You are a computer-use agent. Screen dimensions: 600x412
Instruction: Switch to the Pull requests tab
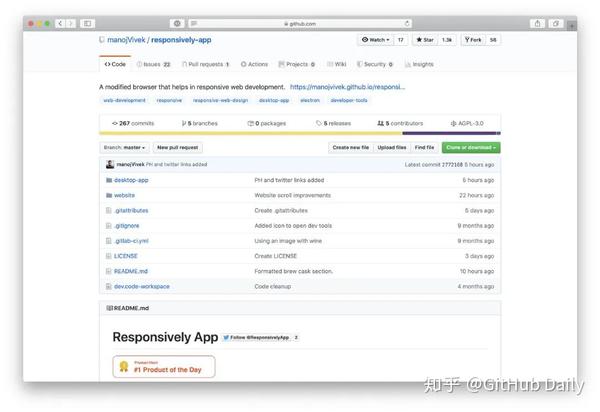coord(205,64)
